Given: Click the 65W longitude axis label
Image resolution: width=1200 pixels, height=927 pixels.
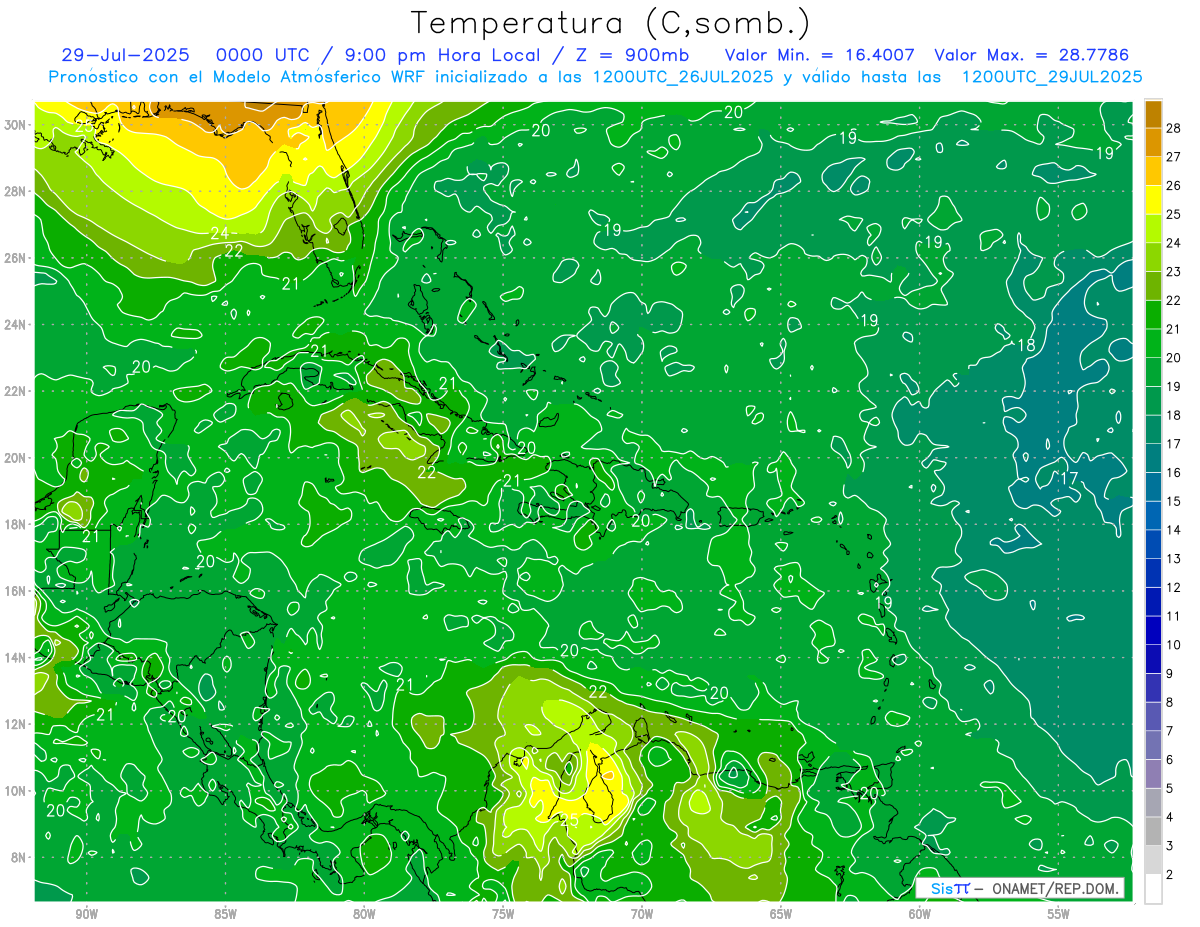Looking at the screenshot, I should [781, 915].
